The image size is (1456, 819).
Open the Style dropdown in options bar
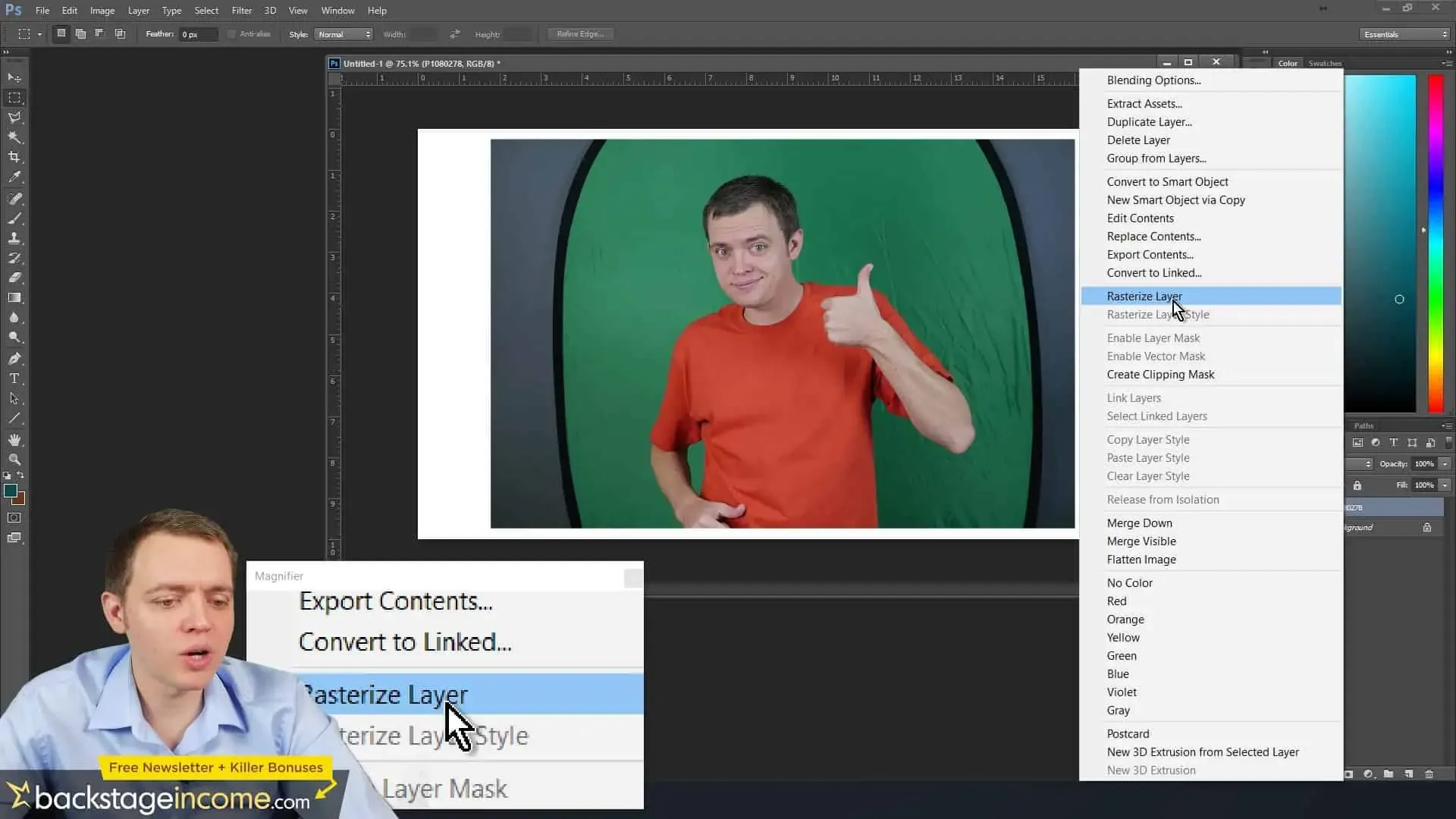tap(344, 33)
